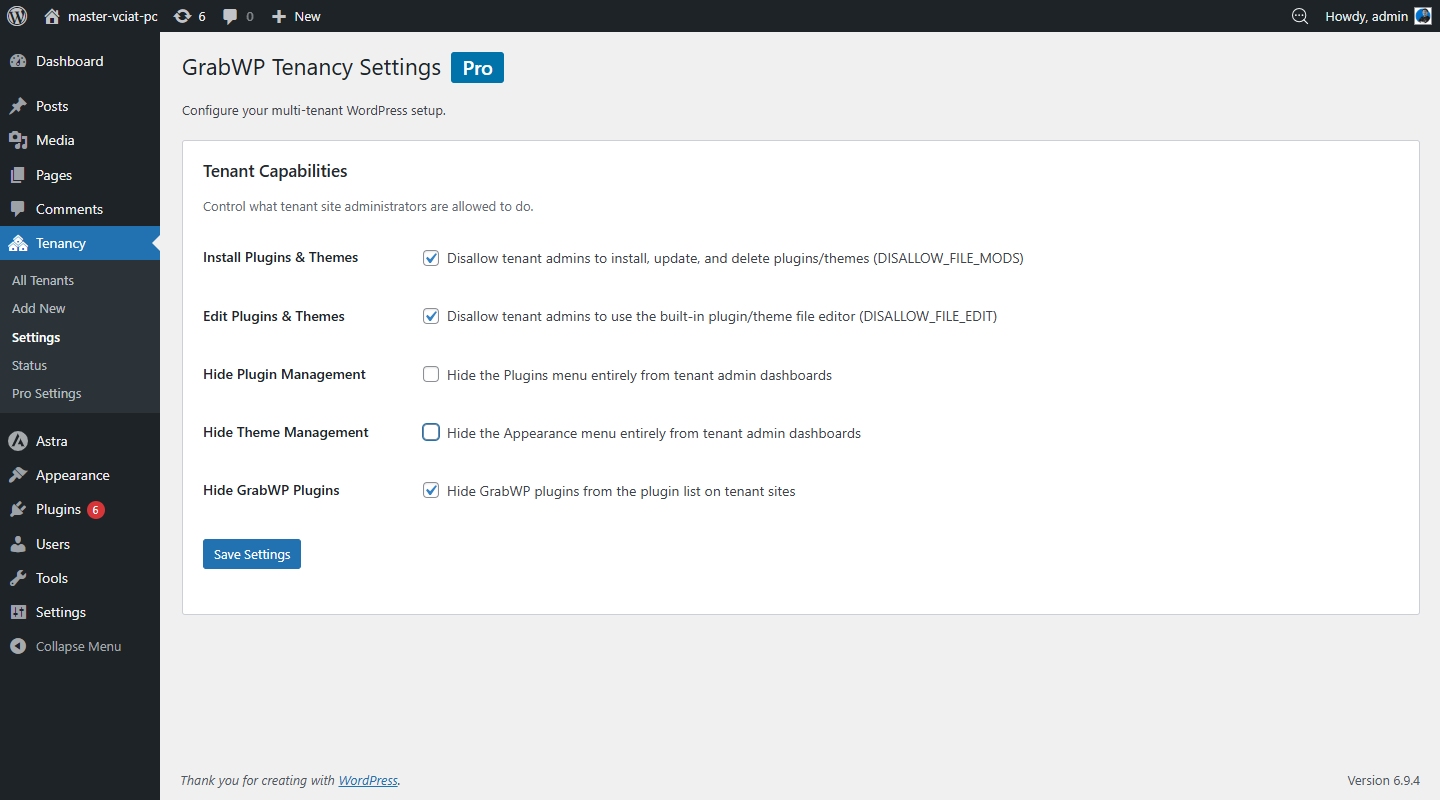Open the WordPress logo menu
This screenshot has height=800, width=1440.
16,16
